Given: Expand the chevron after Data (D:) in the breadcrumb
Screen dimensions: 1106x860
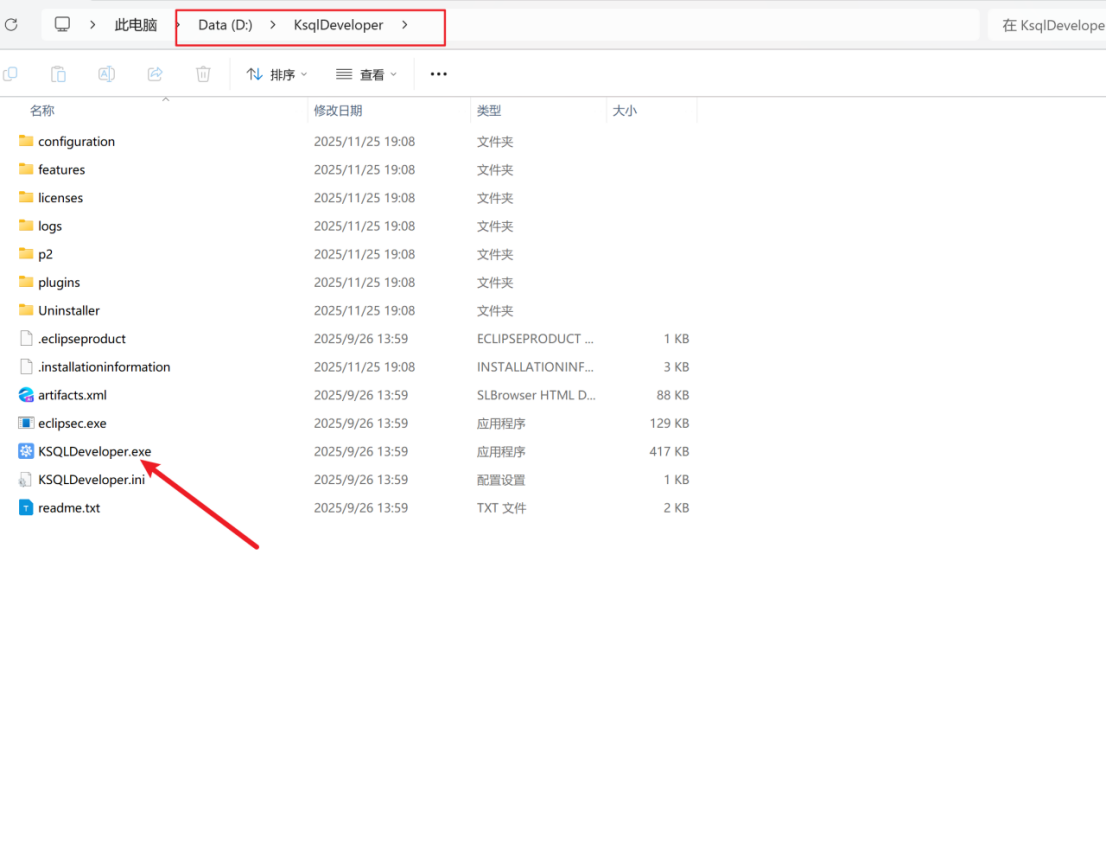Looking at the screenshot, I should [x=273, y=25].
